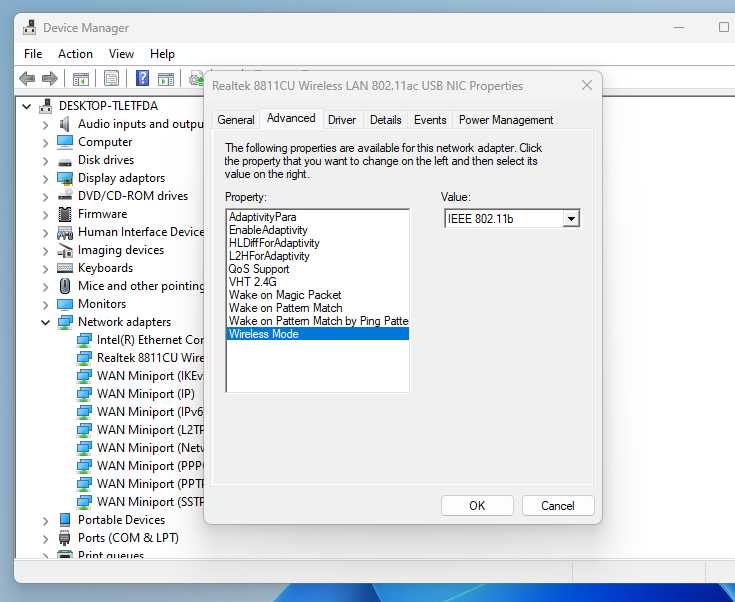Click the Show/Hide Console Tree toolbar icon
Screen dimensions: 735x602
81,78
